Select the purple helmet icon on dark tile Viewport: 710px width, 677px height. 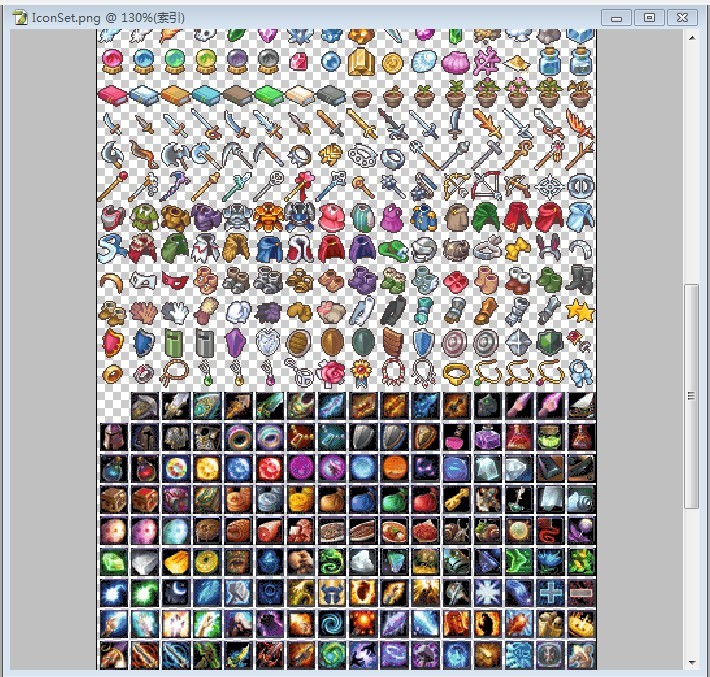pos(114,437)
